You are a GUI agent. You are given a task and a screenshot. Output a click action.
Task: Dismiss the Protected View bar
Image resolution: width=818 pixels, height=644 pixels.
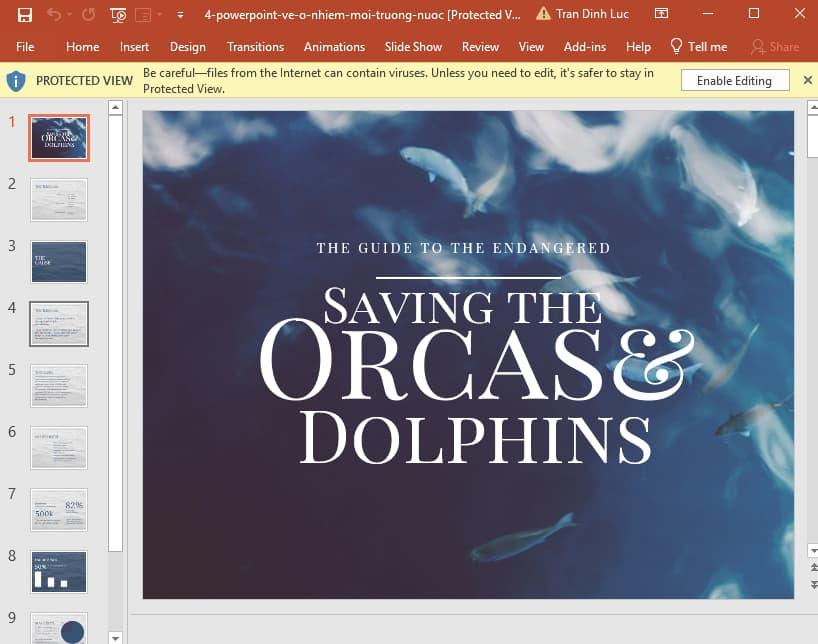pos(807,79)
